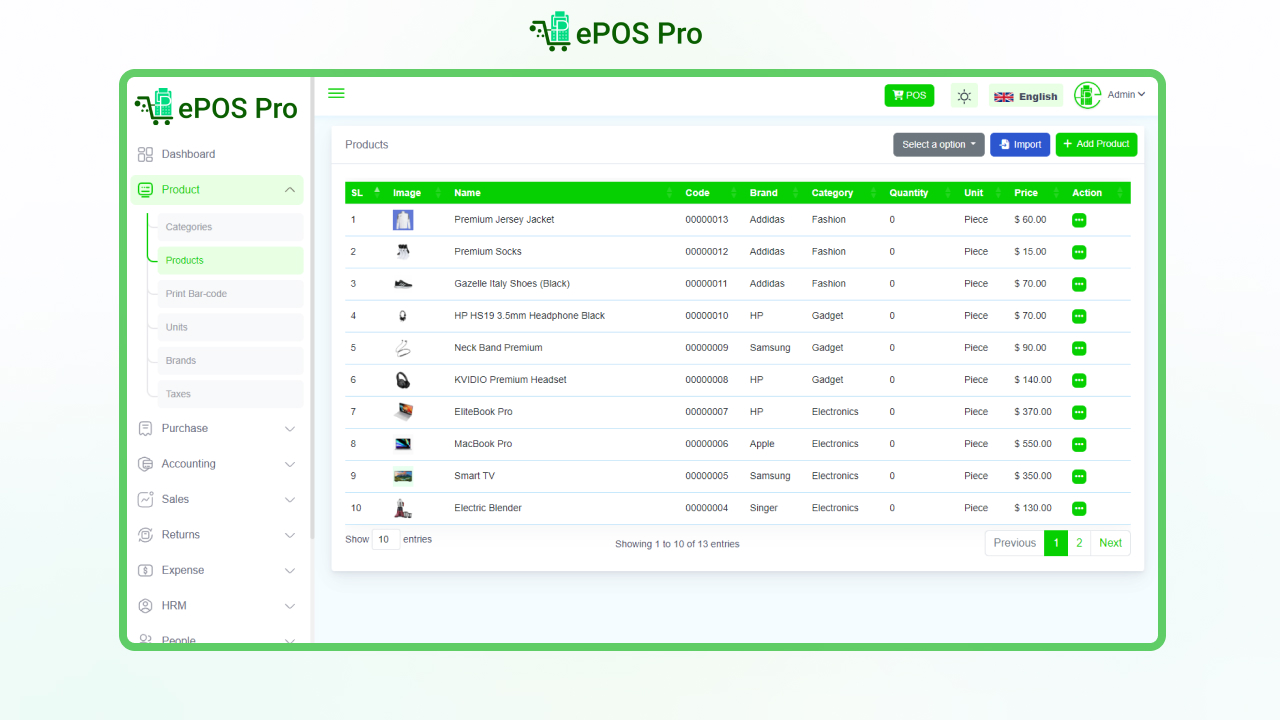The image size is (1280, 720).
Task: Toggle dark mode with the sun icon
Action: click(x=963, y=95)
